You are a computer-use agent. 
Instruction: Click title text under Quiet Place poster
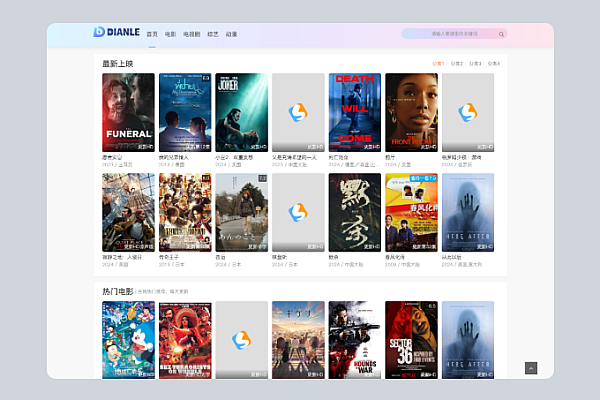click(122, 257)
